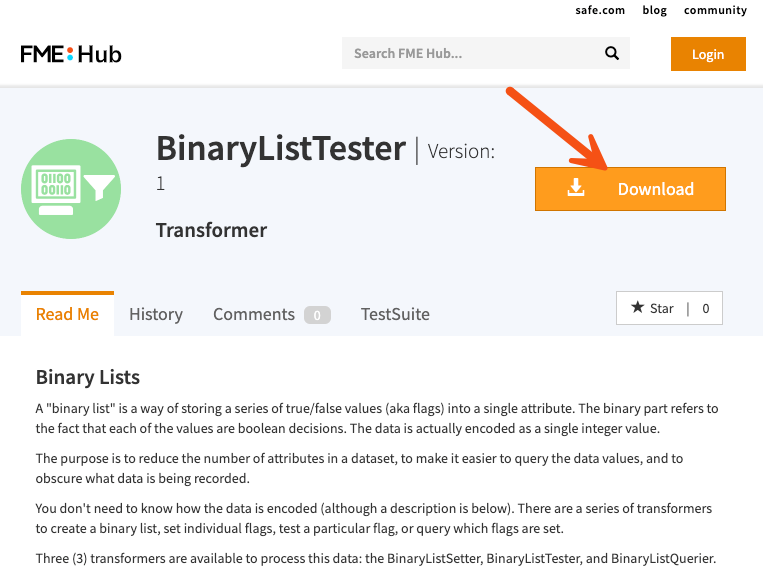Click the Binary Lists section heading

(x=88, y=377)
